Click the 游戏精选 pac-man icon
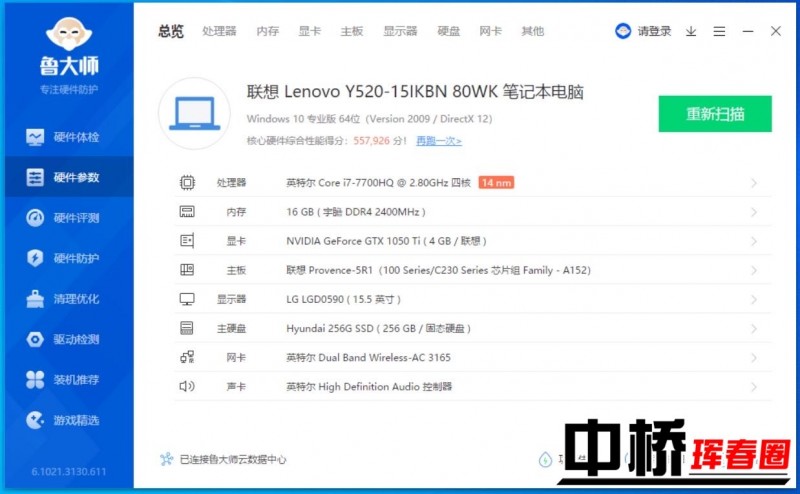 [35, 420]
